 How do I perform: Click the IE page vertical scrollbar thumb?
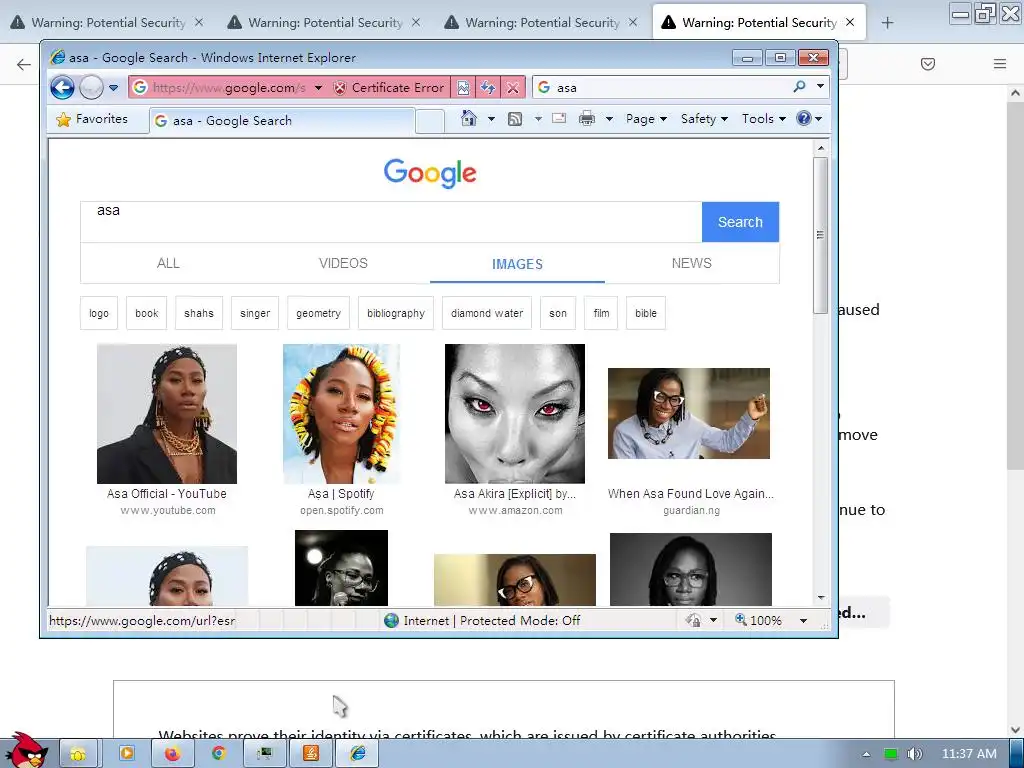(x=820, y=235)
